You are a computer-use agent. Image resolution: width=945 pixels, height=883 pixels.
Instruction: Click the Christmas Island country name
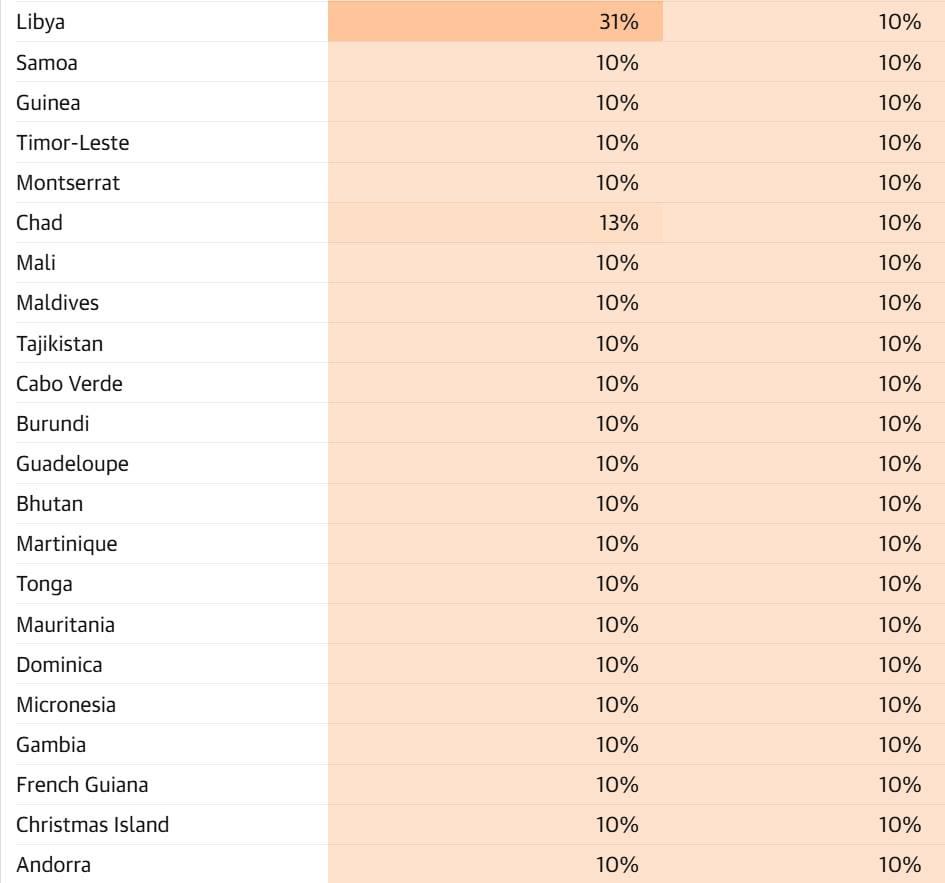pos(93,825)
